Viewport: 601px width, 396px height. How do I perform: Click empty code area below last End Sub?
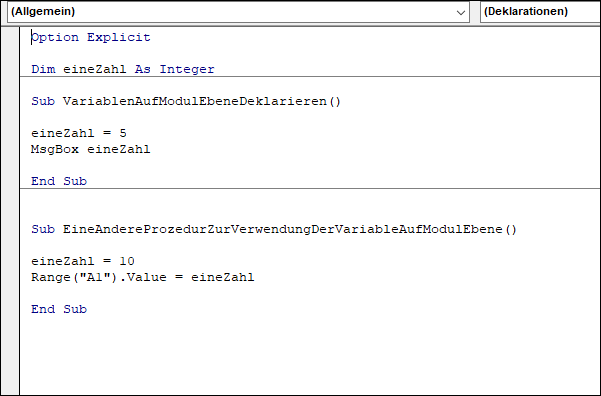tap(310, 355)
